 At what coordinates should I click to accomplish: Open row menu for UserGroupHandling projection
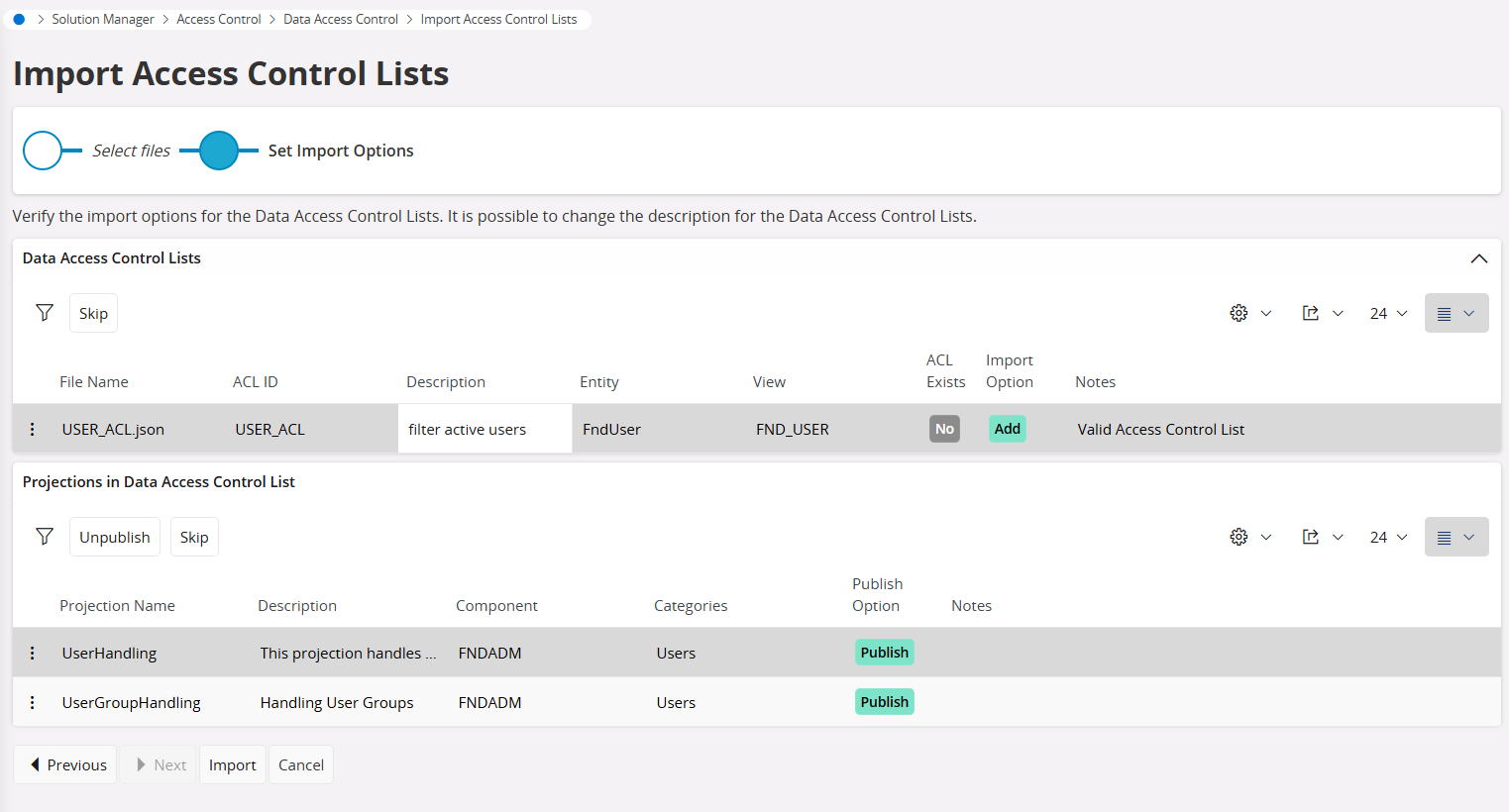point(33,702)
